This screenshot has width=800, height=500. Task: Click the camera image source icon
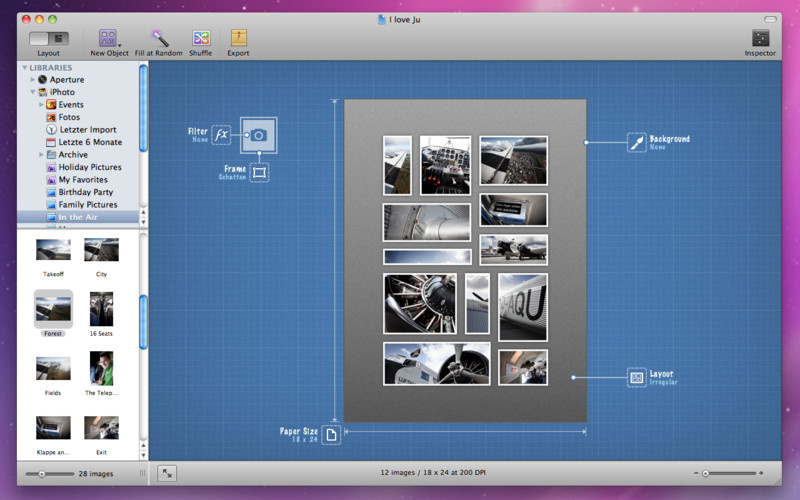[x=259, y=135]
